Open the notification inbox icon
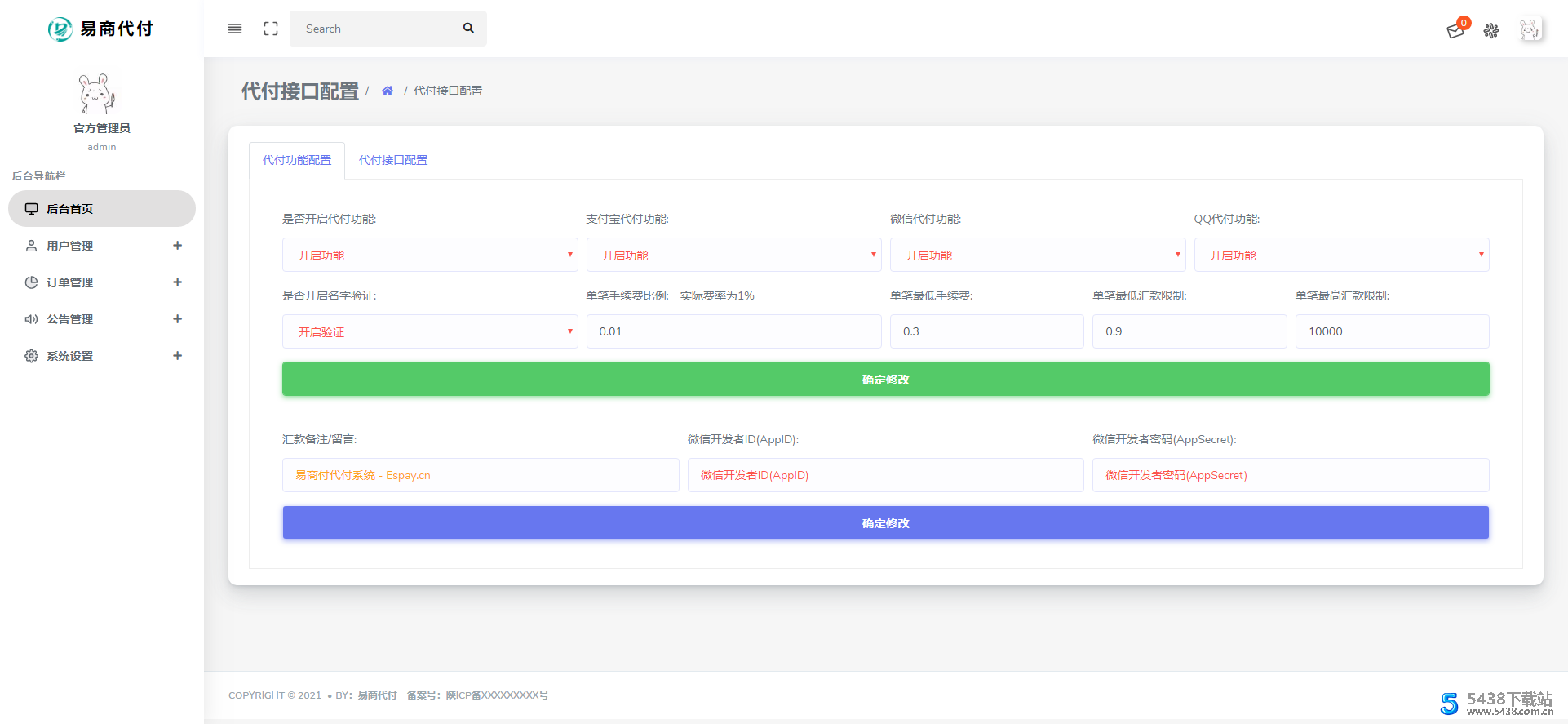This screenshot has width=1568, height=724. tap(1455, 31)
